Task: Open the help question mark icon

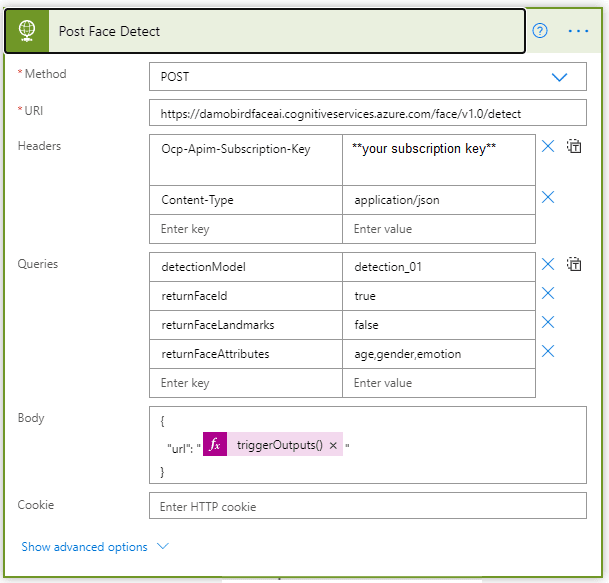Action: [x=540, y=31]
